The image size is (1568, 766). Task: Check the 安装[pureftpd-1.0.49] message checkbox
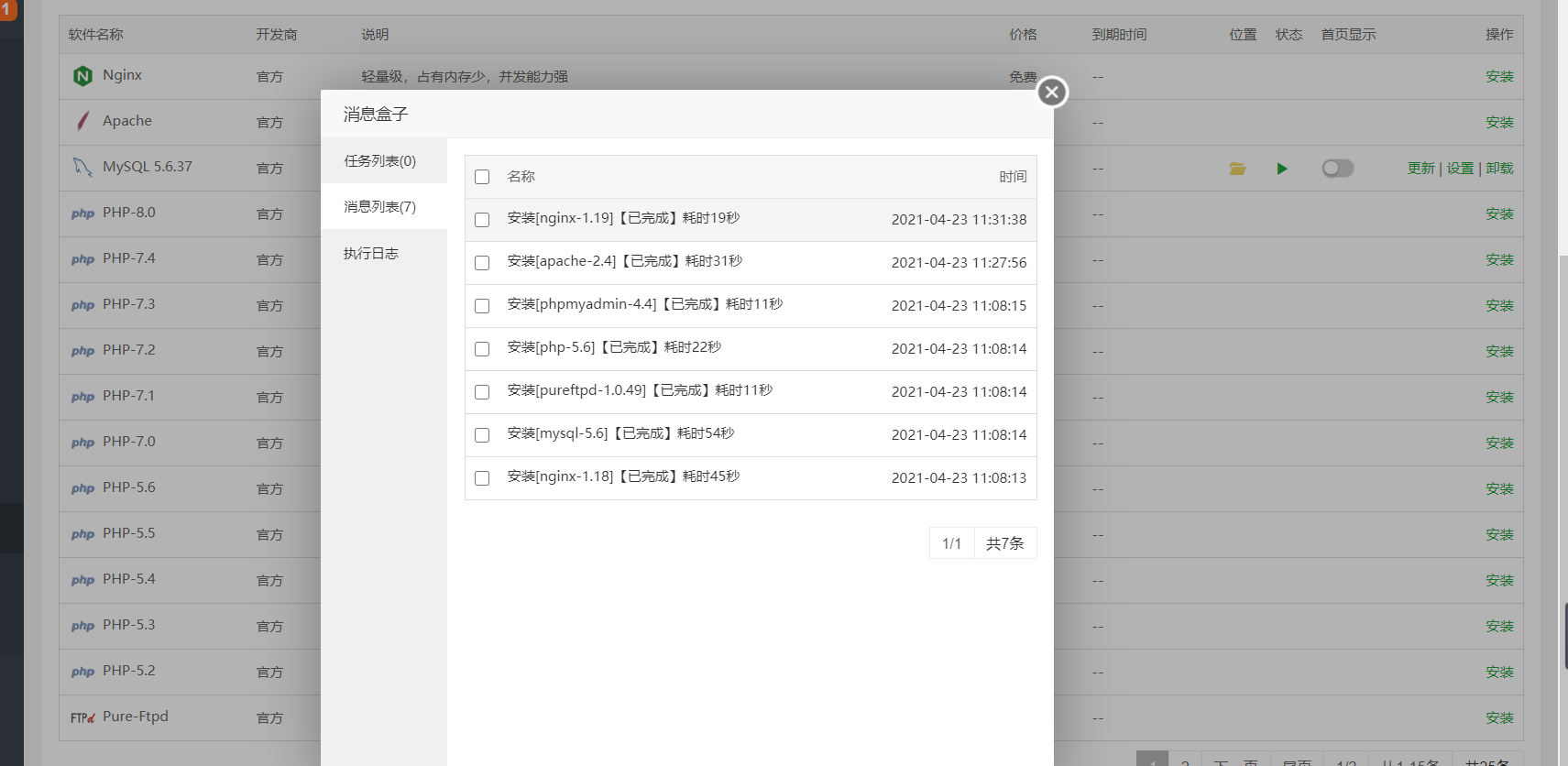pos(482,392)
